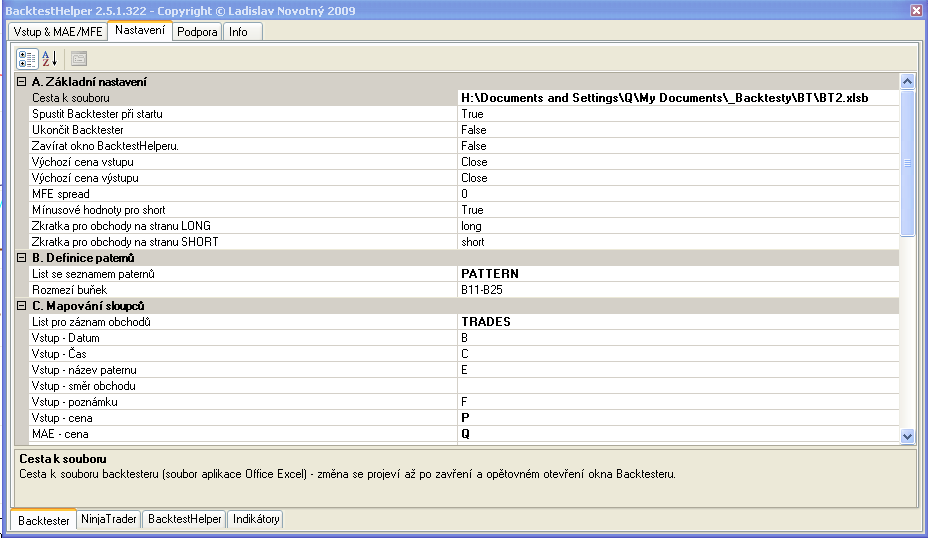928x538 pixels.
Task: Edit the LONG abbreviation value long
Action: [678, 225]
